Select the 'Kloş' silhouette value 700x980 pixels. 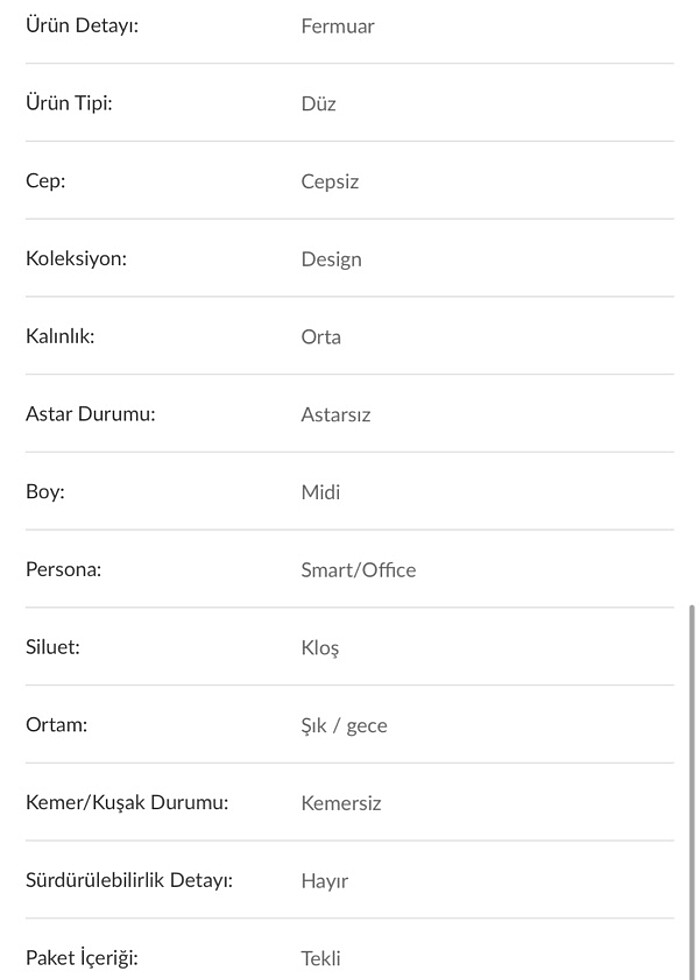320,648
